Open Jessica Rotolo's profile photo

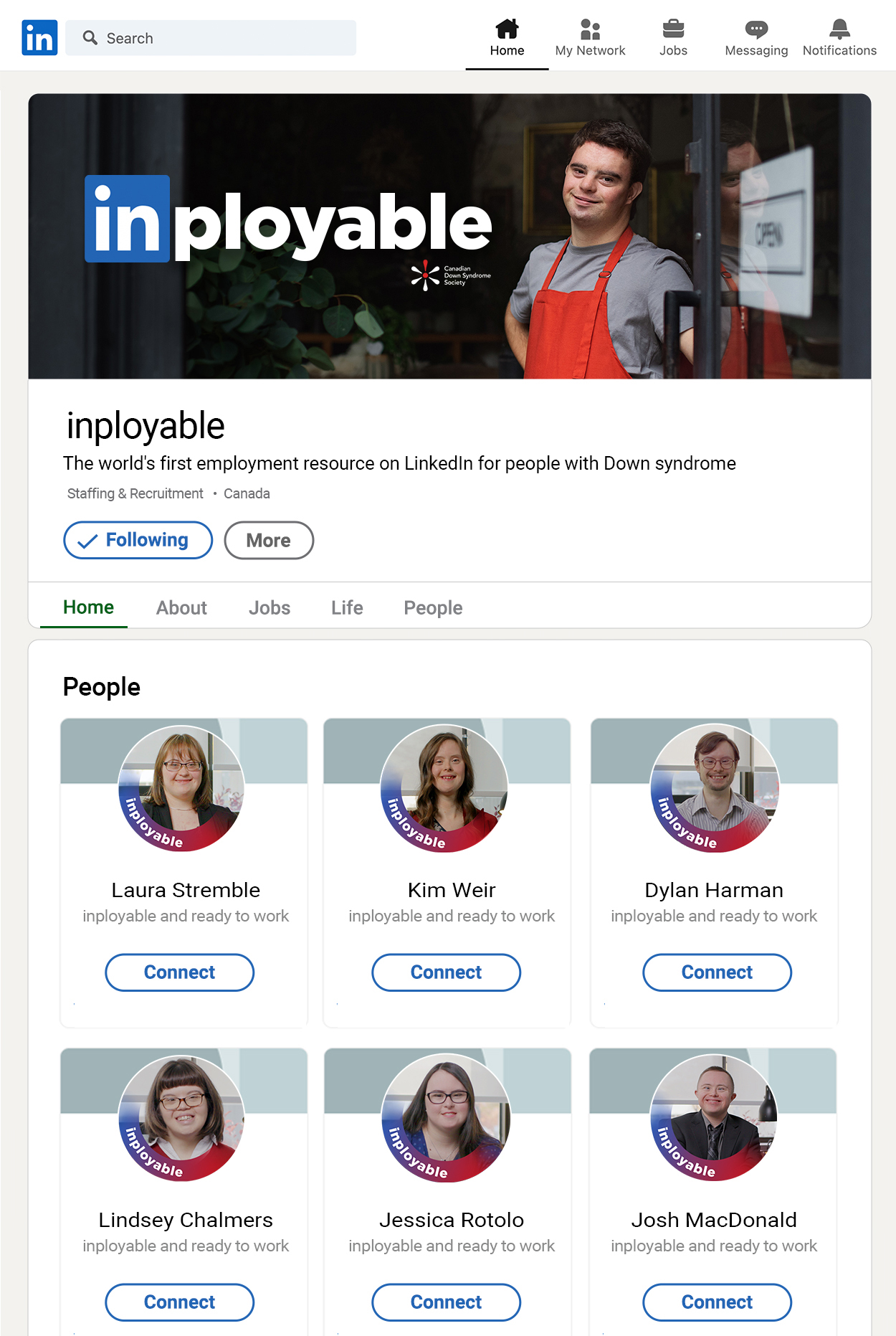coord(446,1118)
